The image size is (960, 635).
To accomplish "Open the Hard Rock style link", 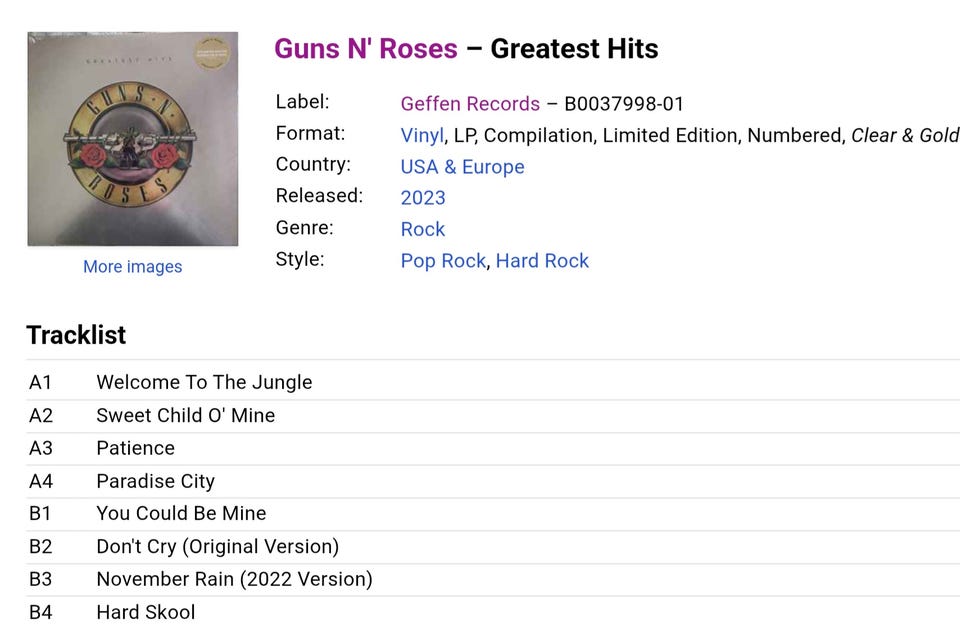I will tap(542, 261).
